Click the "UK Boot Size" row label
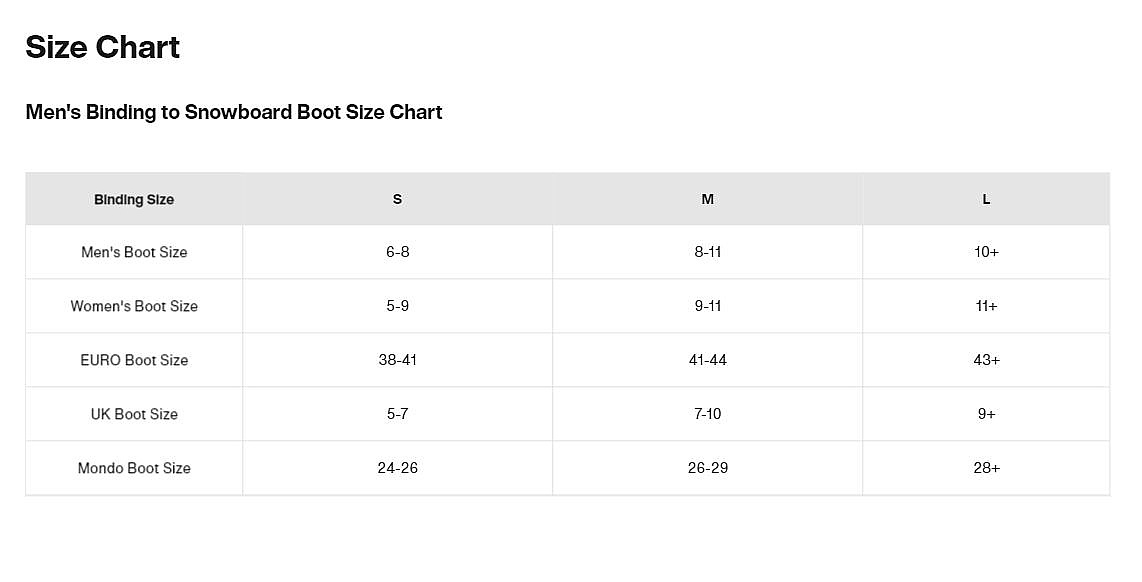This screenshot has height=582, width=1142. 134,414
